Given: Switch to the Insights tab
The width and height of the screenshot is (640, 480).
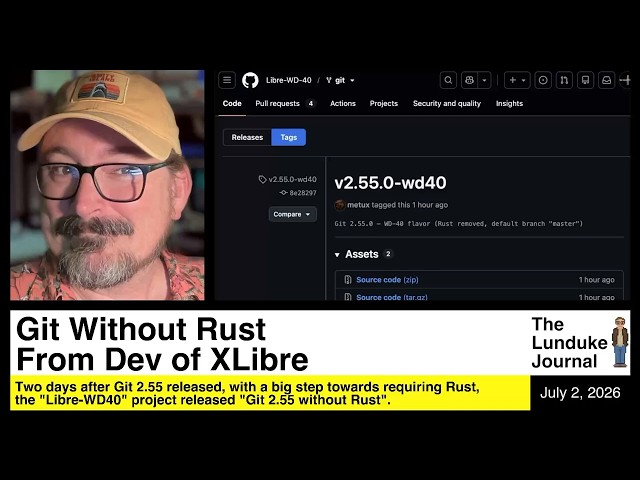Looking at the screenshot, I should pyautogui.click(x=509, y=104).
